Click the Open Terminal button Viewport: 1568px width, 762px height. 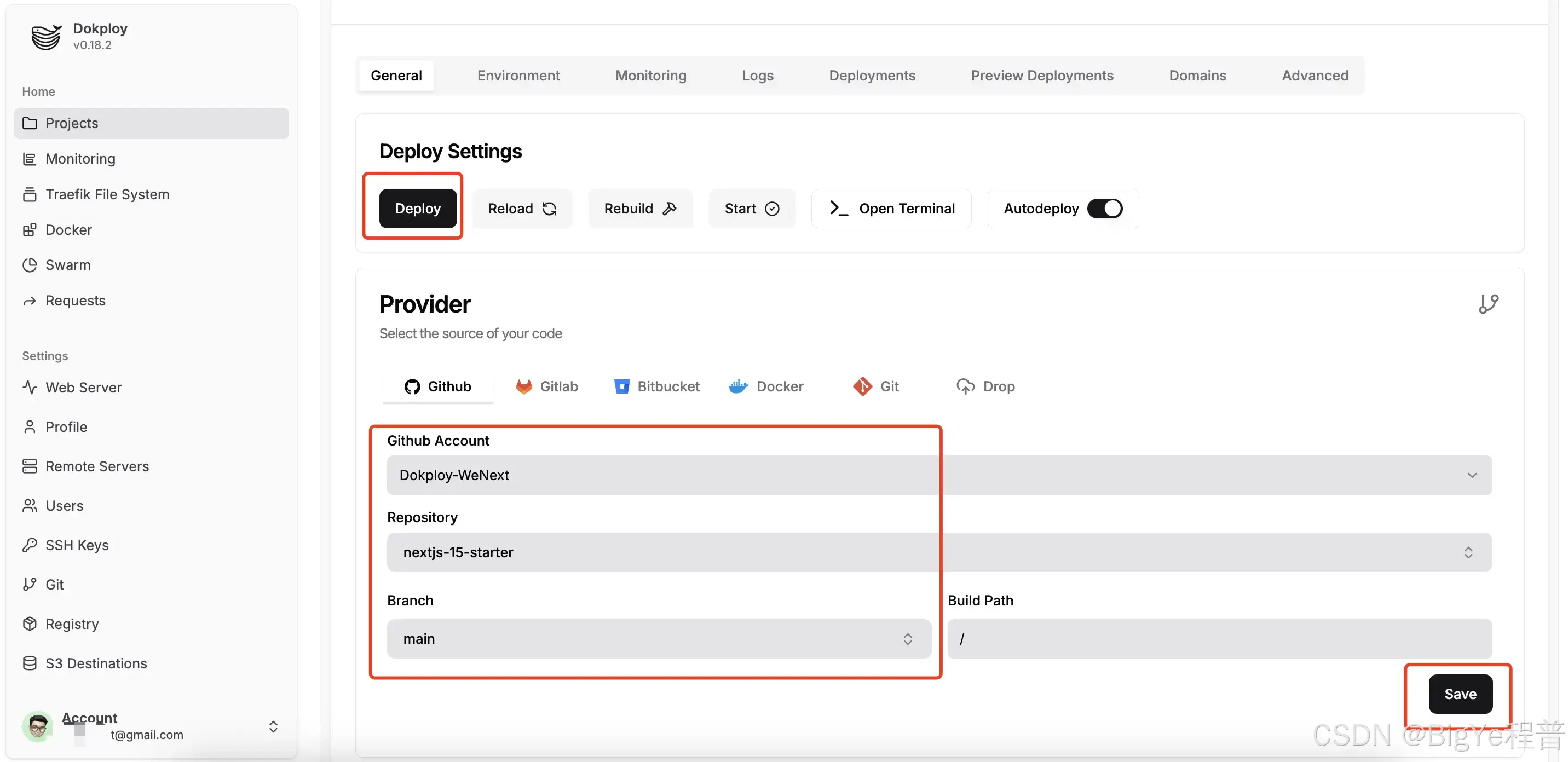click(891, 209)
